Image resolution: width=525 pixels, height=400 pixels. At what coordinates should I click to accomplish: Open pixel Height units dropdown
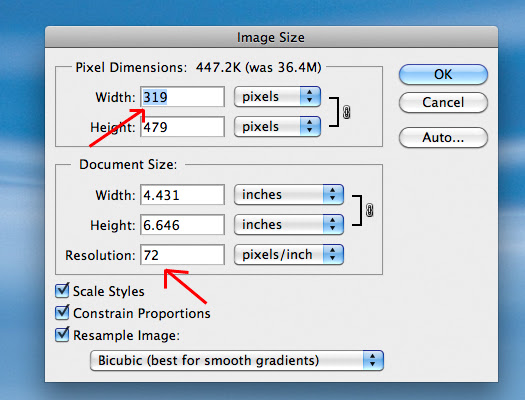click(x=277, y=127)
